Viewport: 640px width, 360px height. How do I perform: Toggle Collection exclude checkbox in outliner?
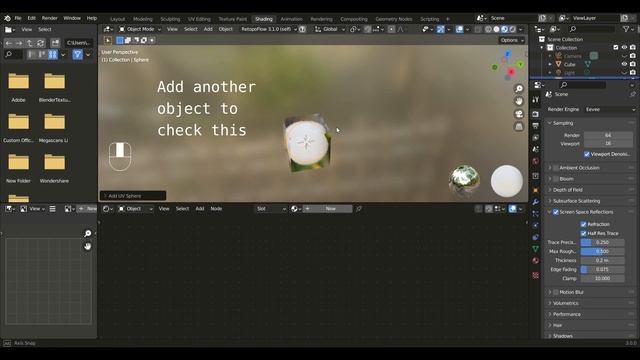coord(616,47)
